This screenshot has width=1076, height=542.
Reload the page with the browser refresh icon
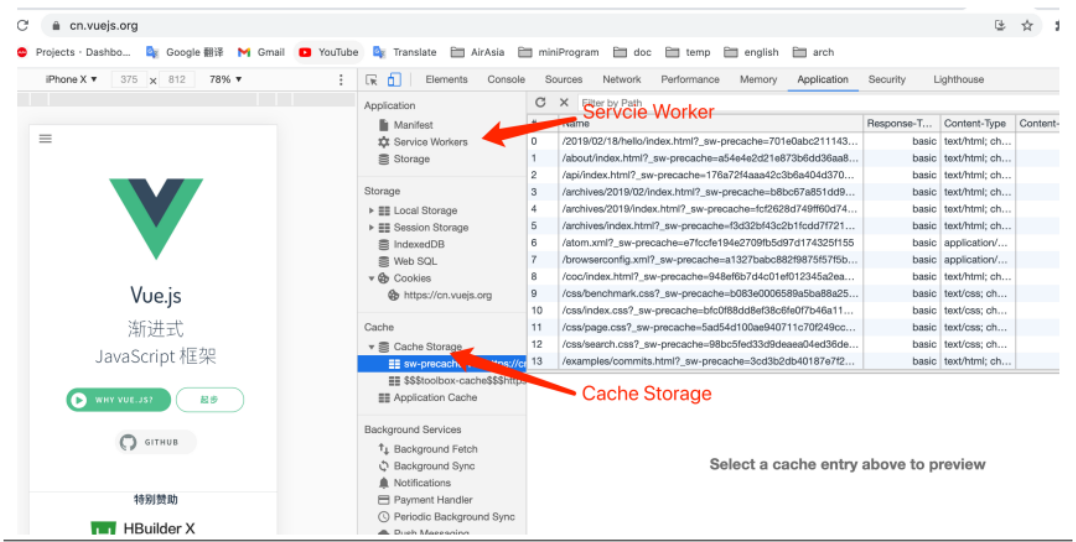click(x=23, y=25)
